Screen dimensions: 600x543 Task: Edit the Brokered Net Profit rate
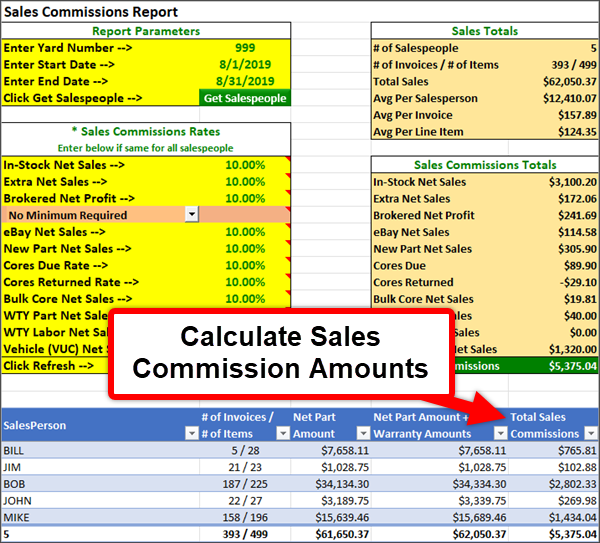click(245, 199)
